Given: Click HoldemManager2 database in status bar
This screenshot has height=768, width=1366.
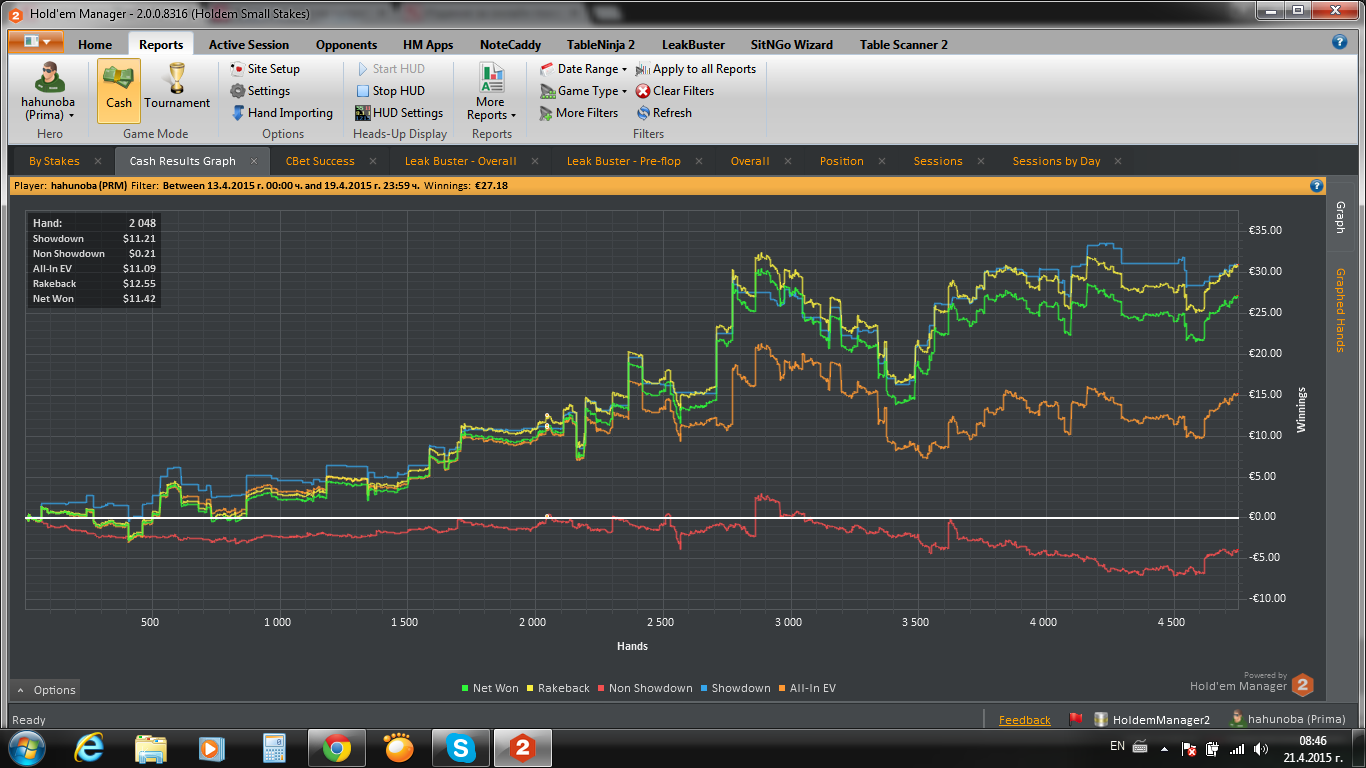Looking at the screenshot, I should tap(1152, 719).
